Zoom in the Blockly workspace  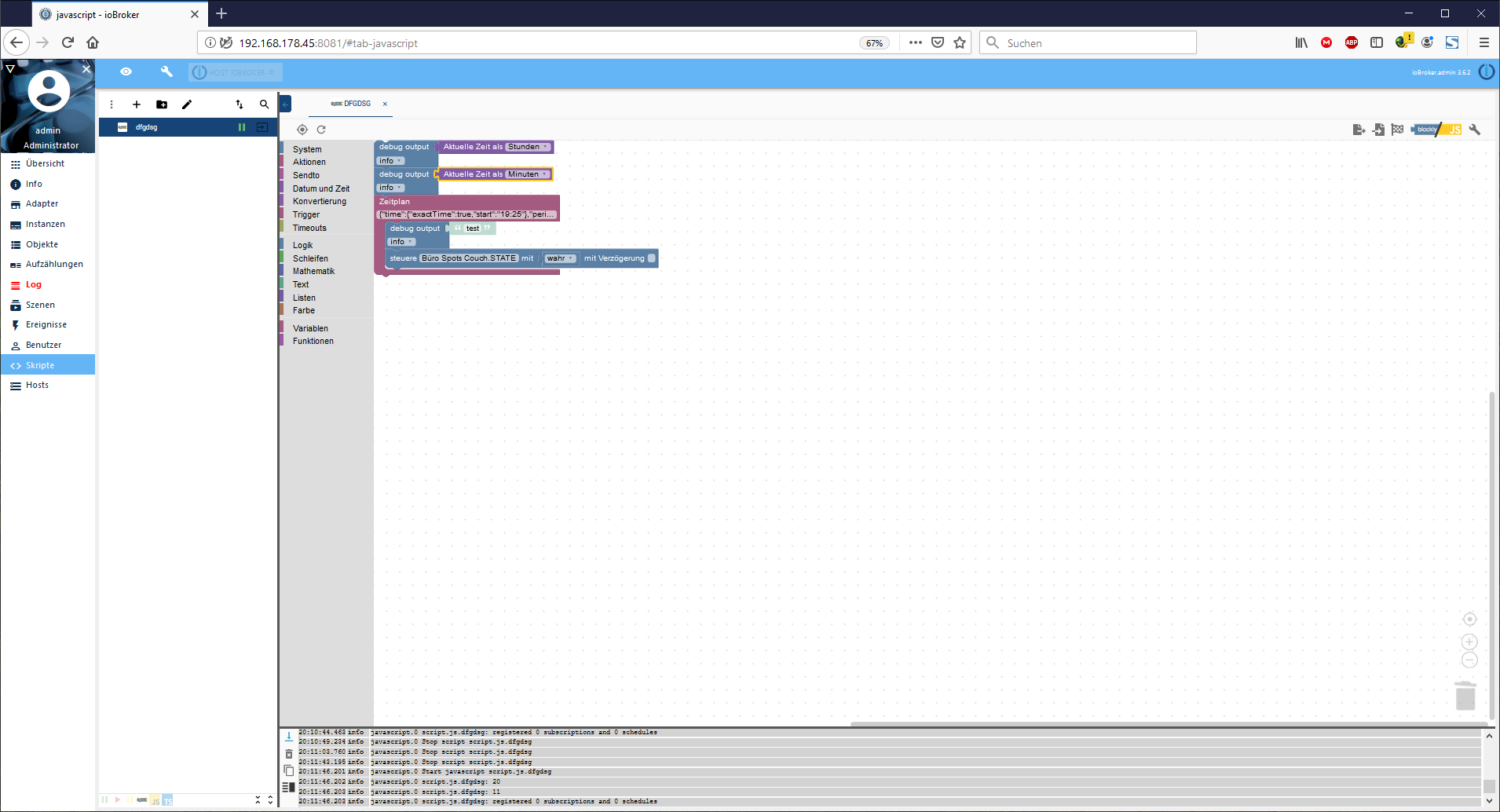pyautogui.click(x=1469, y=642)
